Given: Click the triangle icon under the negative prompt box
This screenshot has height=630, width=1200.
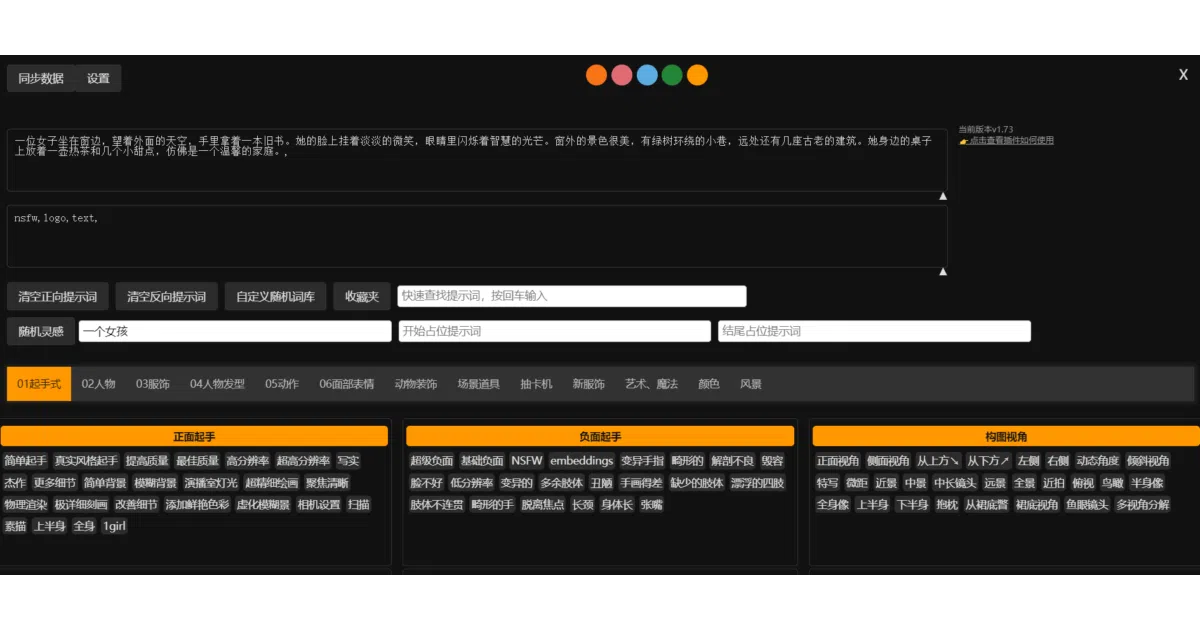Looking at the screenshot, I should [x=942, y=271].
